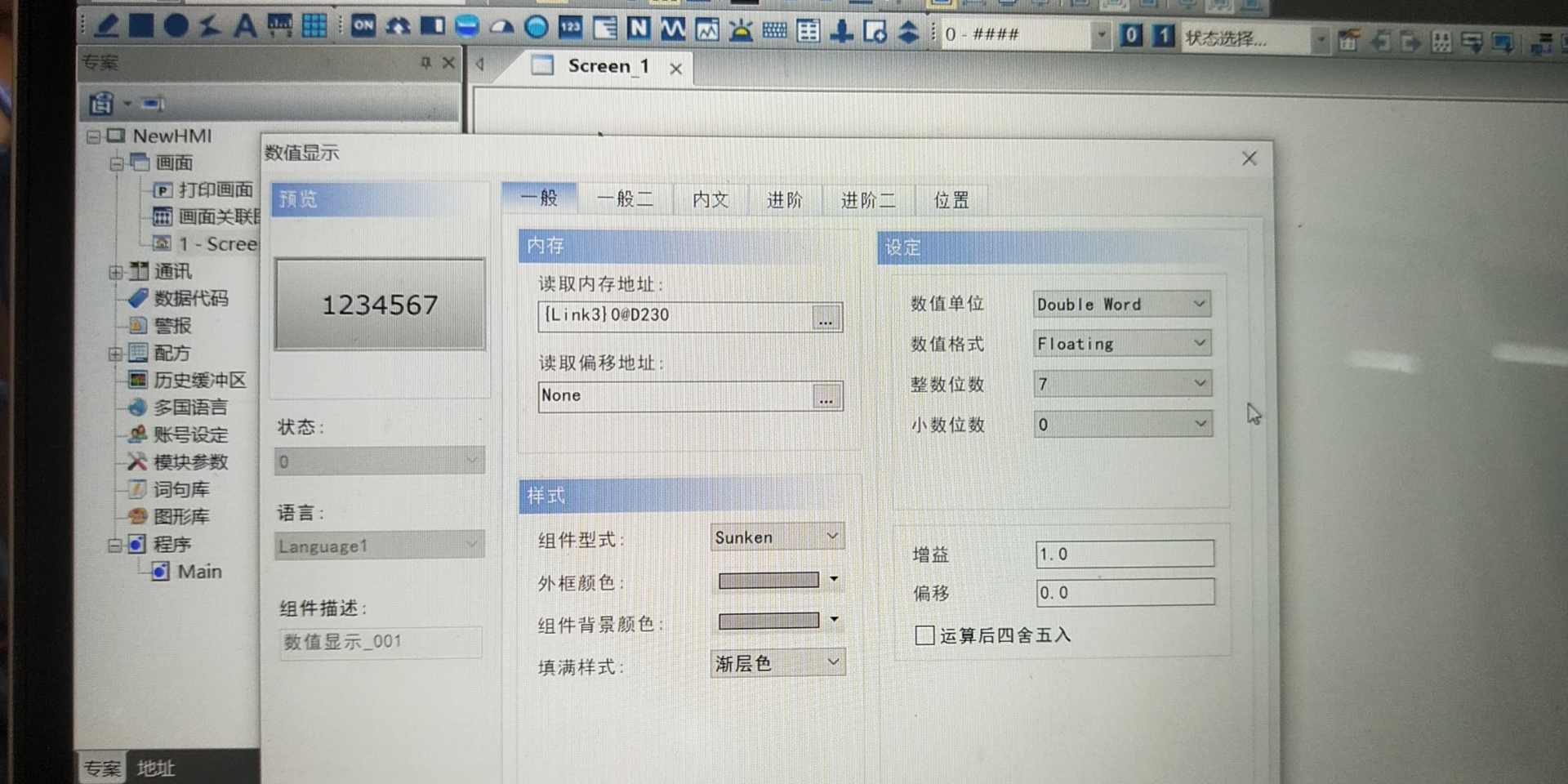Select the rectangle drawing tool

point(140,25)
